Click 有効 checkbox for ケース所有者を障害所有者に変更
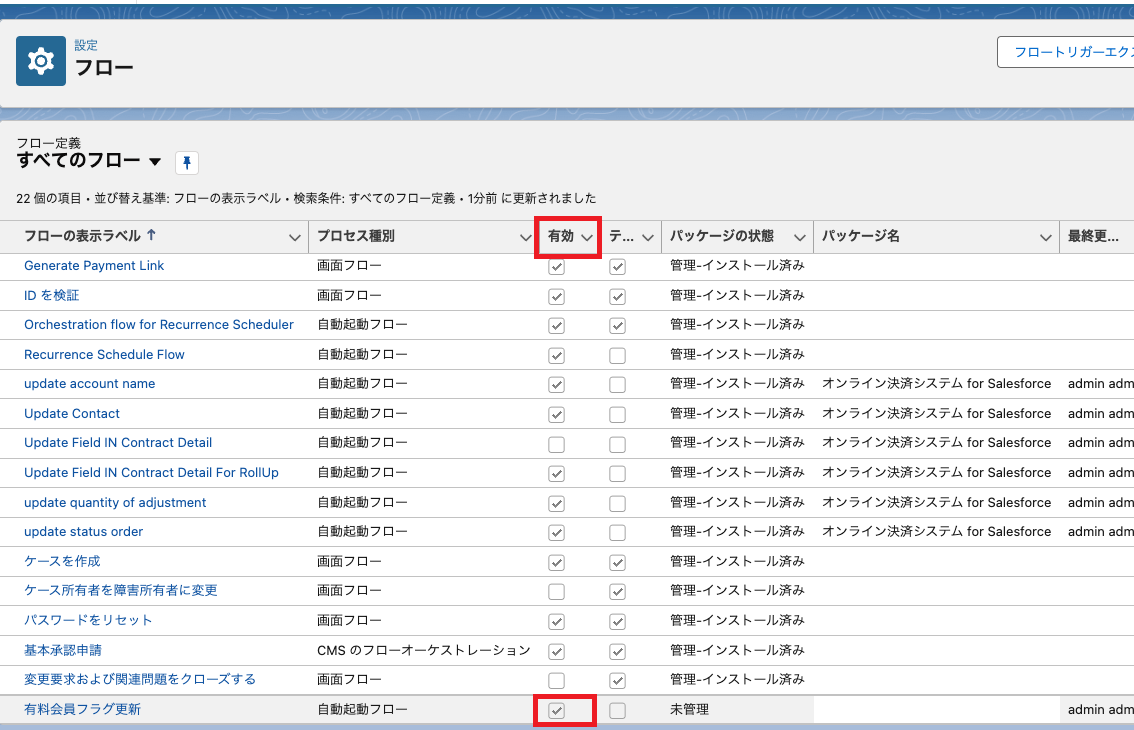 (x=556, y=592)
